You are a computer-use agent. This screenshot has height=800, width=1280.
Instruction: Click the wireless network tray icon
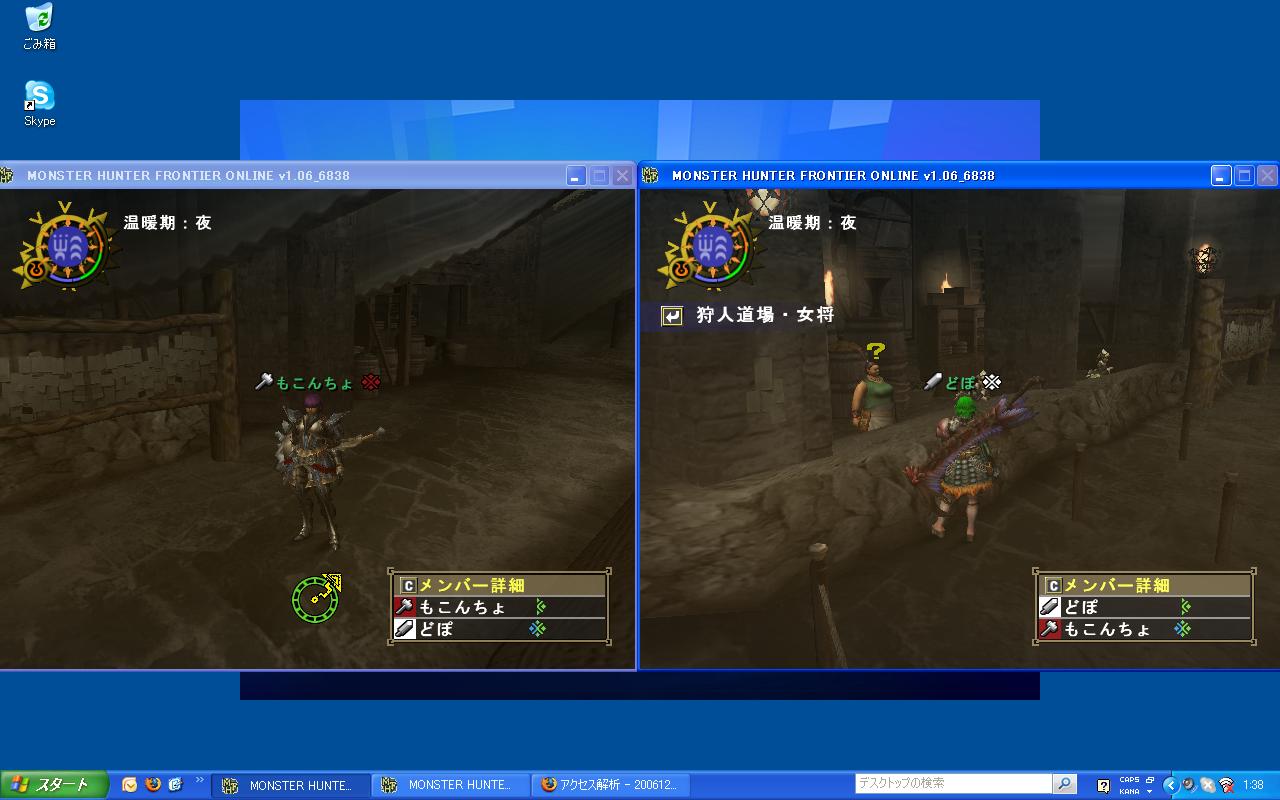click(x=1225, y=785)
